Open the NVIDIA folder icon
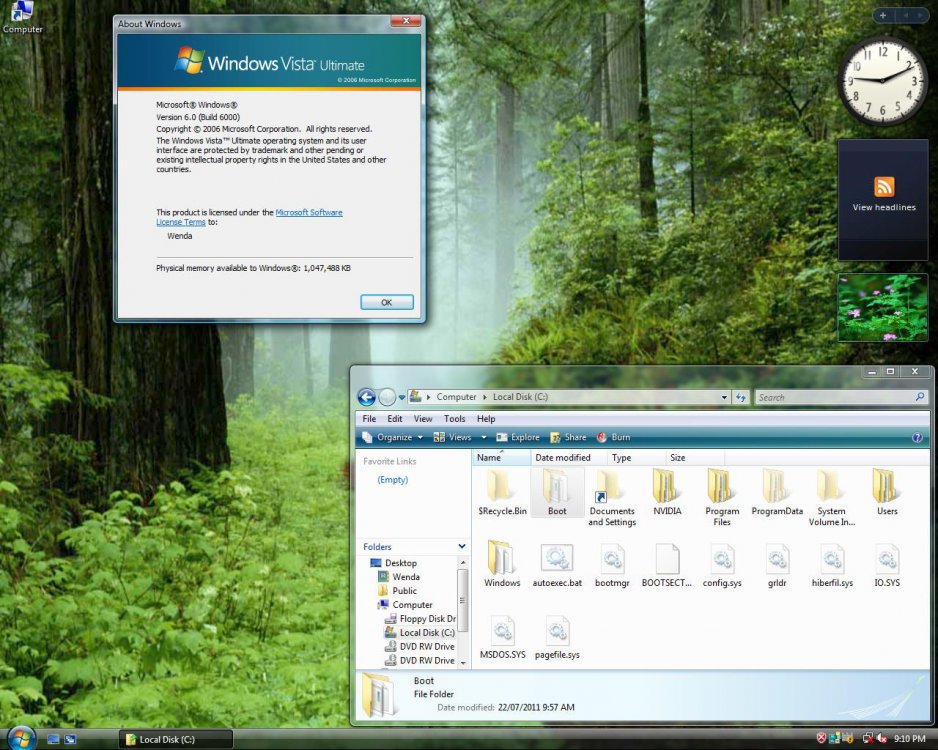 (667, 488)
